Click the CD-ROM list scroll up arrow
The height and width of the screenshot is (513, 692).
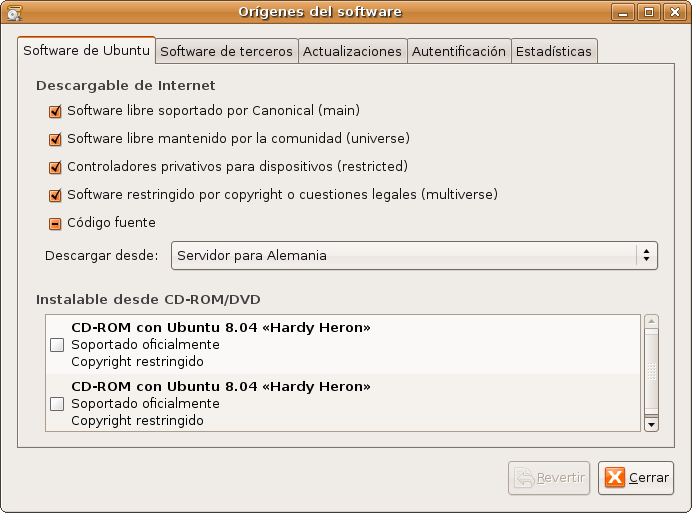(x=651, y=322)
